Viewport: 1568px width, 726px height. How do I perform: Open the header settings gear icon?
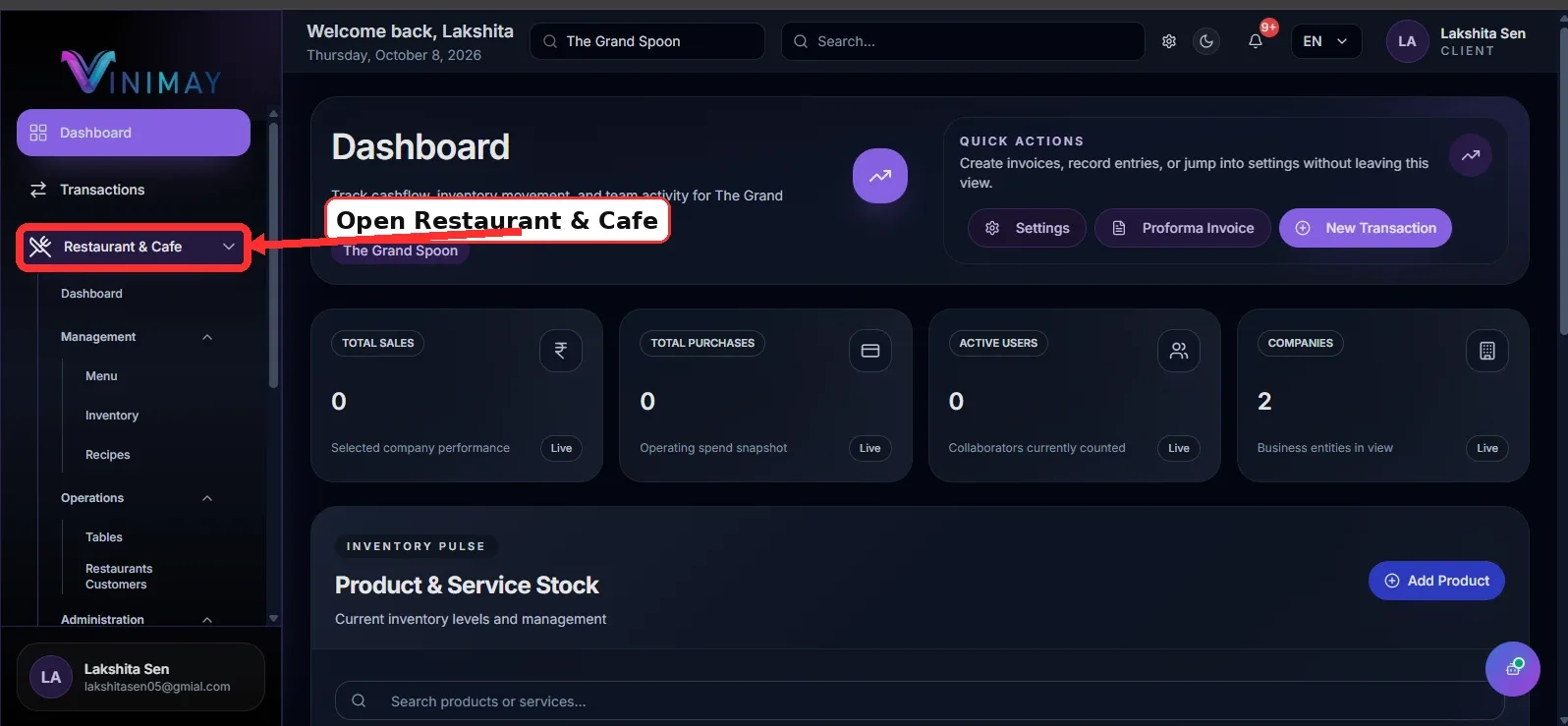coord(1169,41)
